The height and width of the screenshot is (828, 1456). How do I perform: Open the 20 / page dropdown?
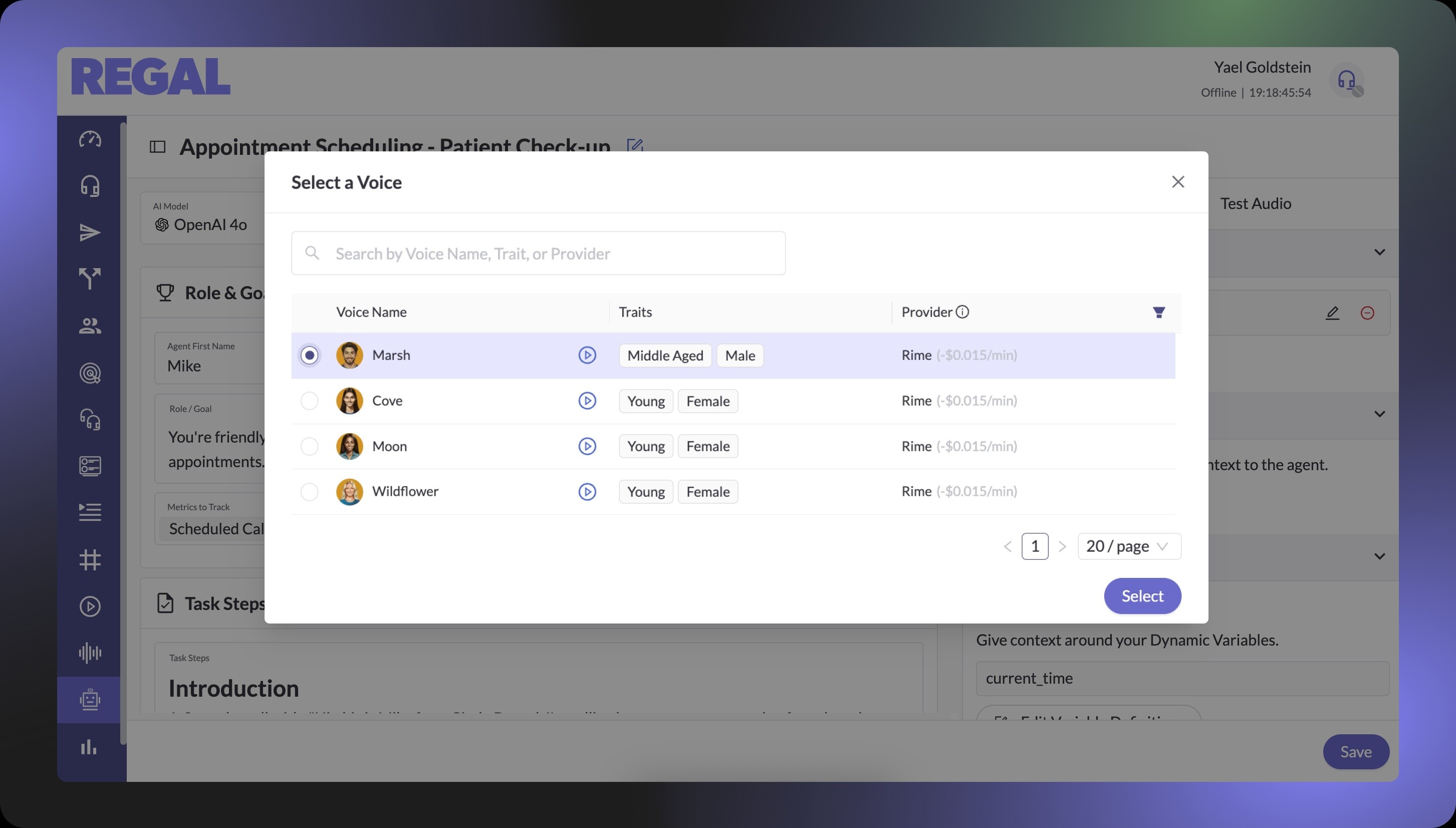(1129, 546)
